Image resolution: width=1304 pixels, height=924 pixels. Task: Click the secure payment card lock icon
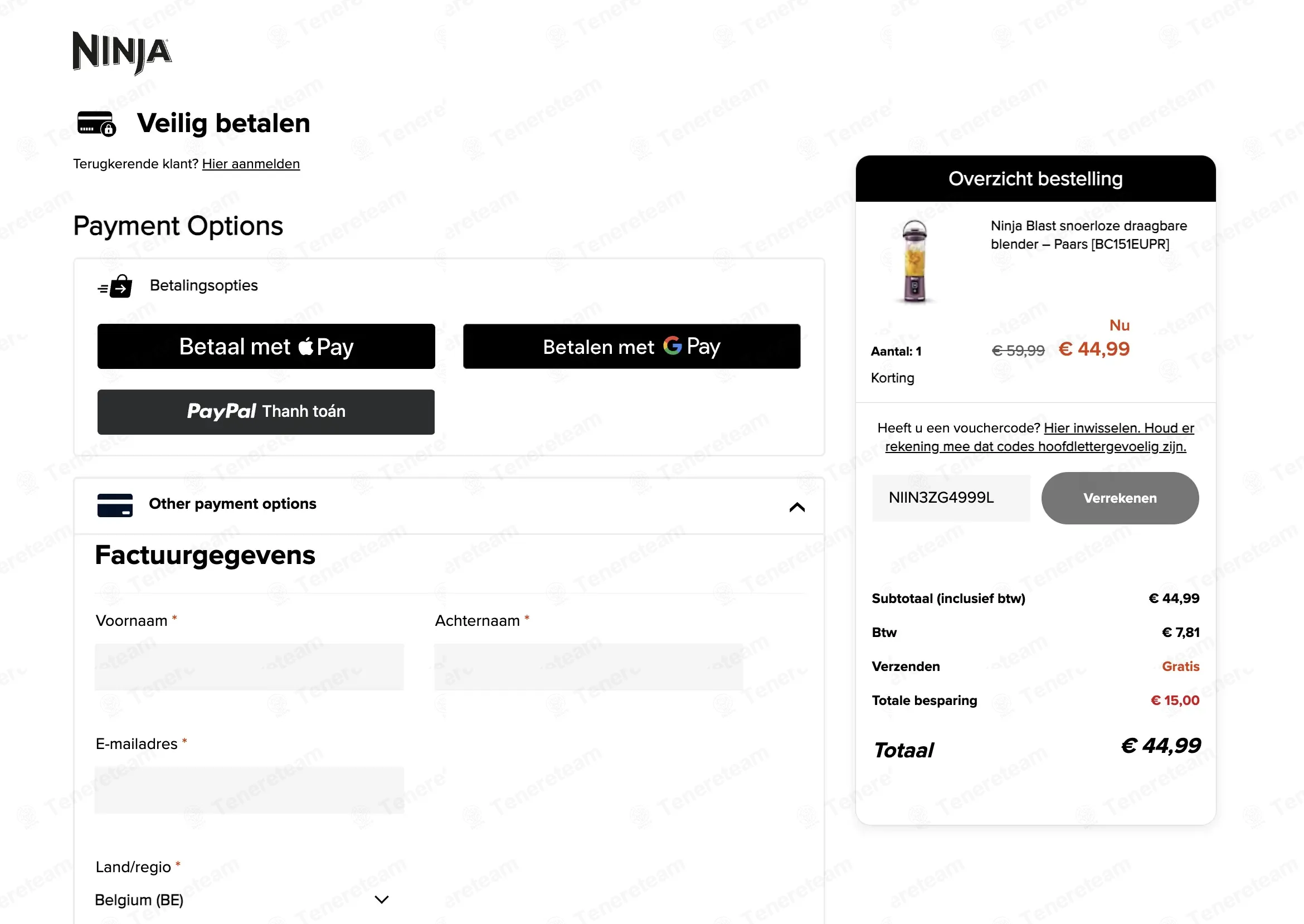(x=96, y=124)
